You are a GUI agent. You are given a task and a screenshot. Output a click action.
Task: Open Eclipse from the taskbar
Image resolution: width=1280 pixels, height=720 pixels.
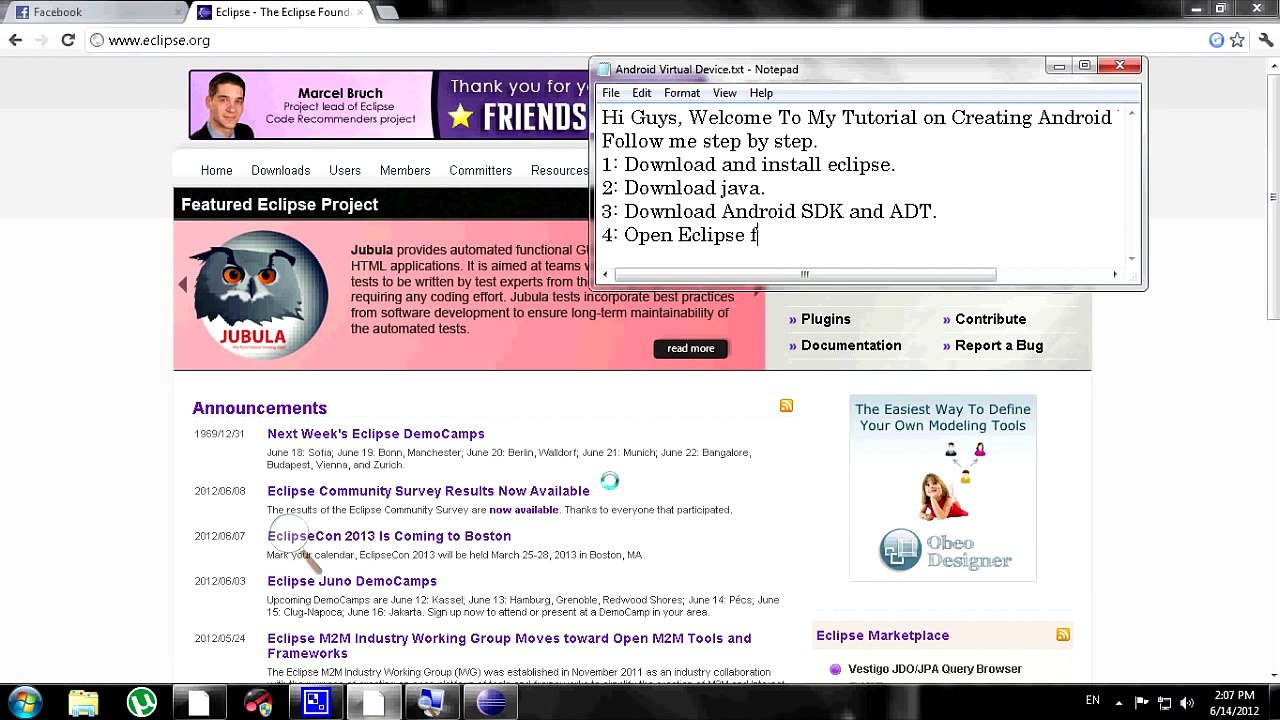click(491, 702)
